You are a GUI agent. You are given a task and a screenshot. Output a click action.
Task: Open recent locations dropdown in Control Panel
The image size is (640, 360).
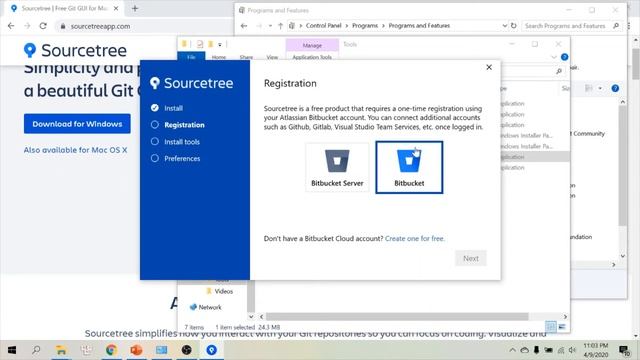tap(270, 26)
